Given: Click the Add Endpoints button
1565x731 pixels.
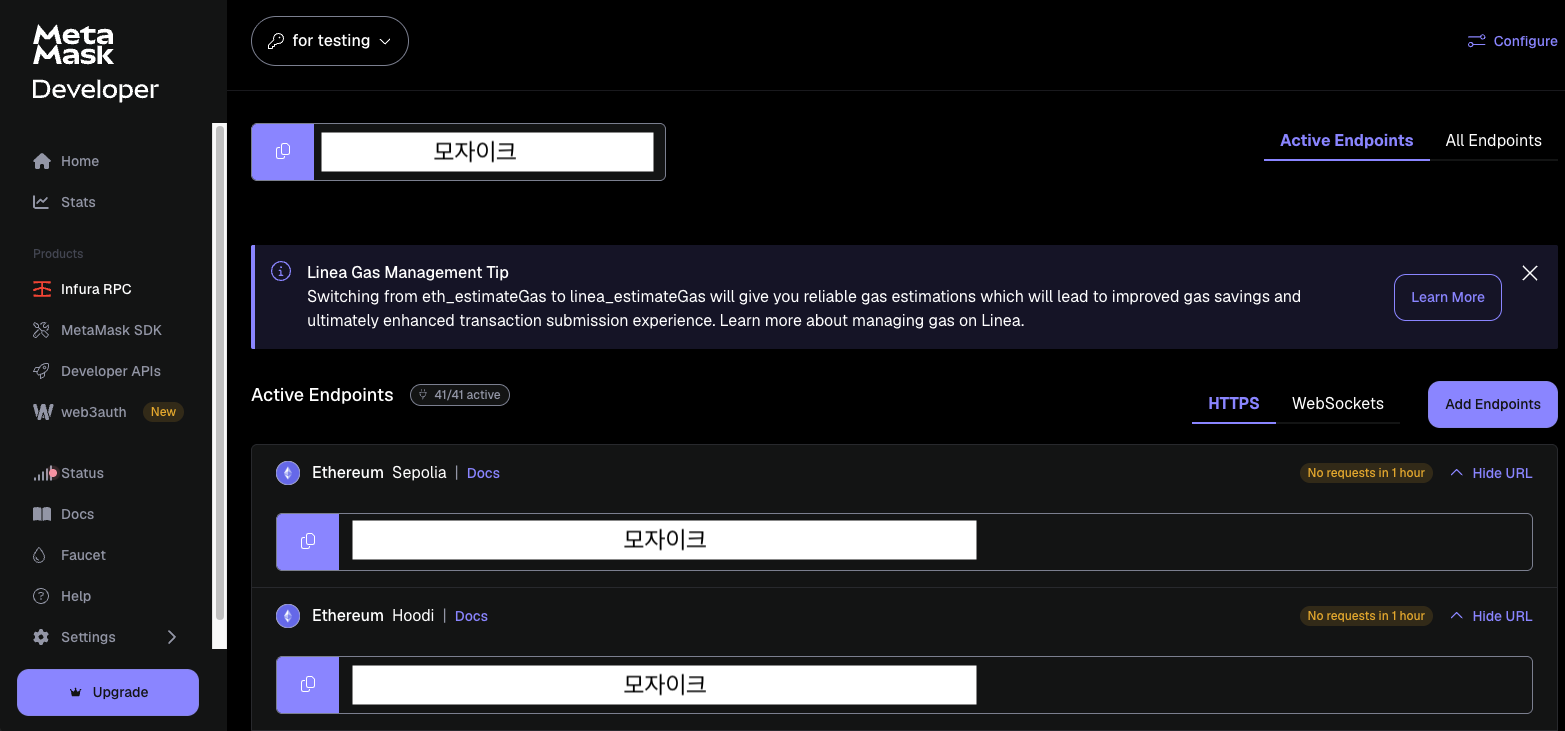Looking at the screenshot, I should click(x=1492, y=404).
